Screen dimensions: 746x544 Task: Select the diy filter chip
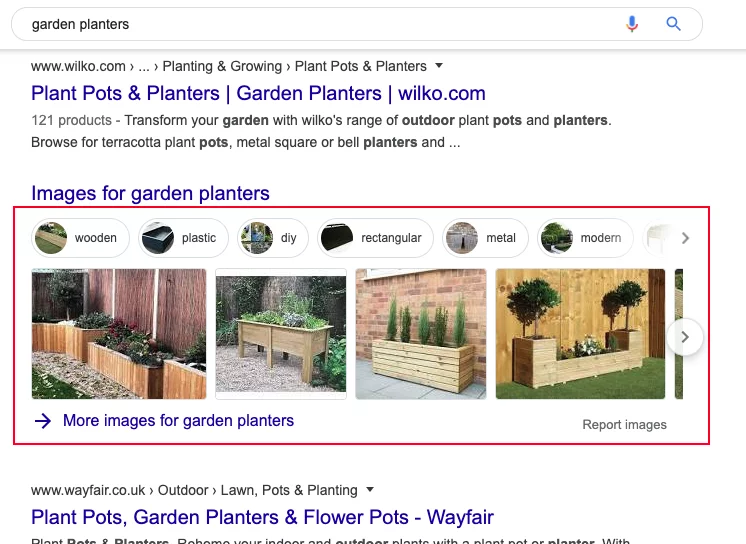pos(273,238)
